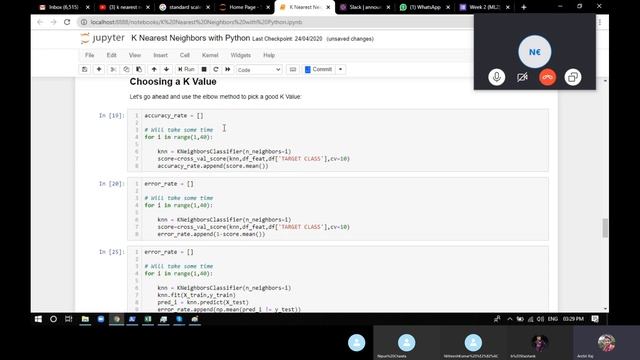The image size is (640, 360).
Task: Switch to the Home Page tab
Action: (x=244, y=7)
